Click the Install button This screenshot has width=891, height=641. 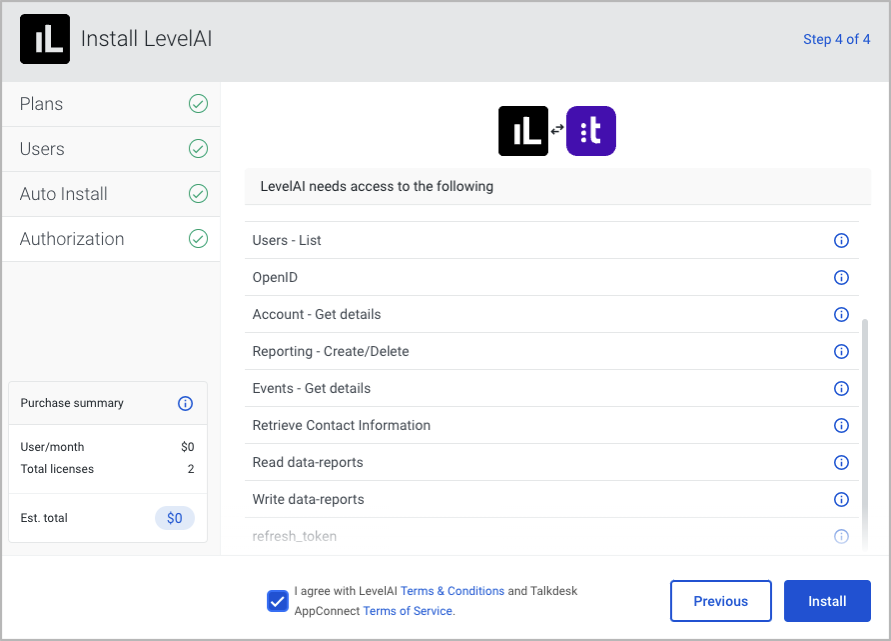tap(827, 601)
